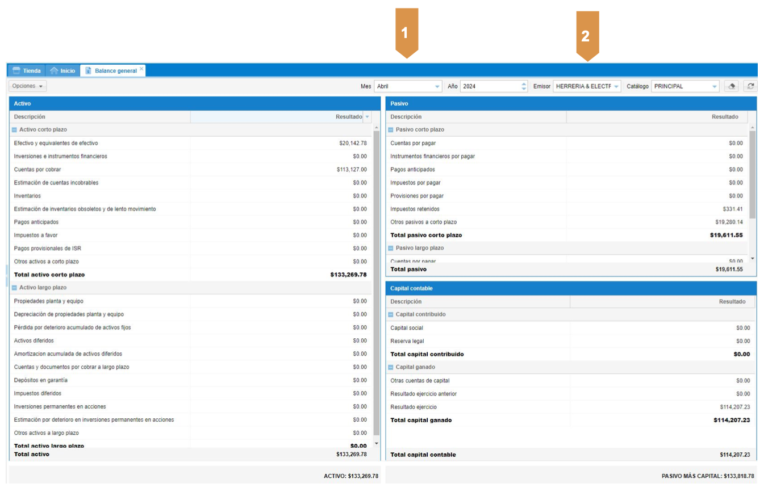The height and width of the screenshot is (496, 768).
Task: Collapse the Activo largo plazo group
Action: pos(14,287)
